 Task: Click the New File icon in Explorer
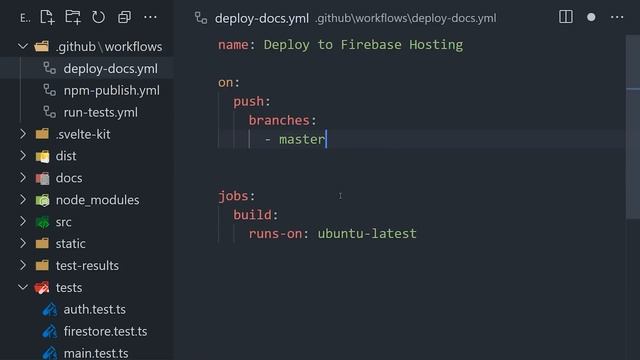coord(47,18)
